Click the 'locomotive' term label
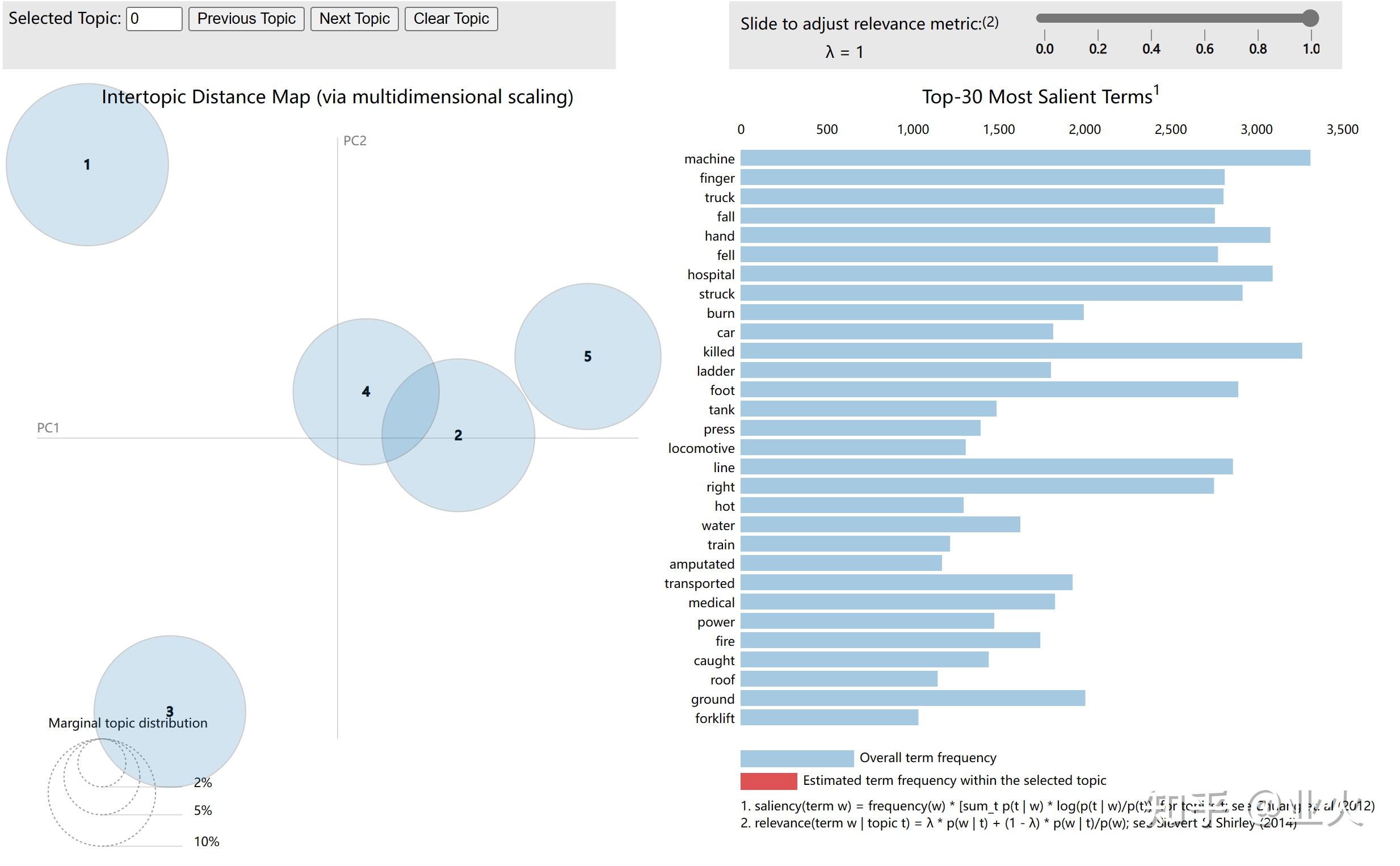Image resolution: width=1400 pixels, height=866 pixels. 701,448
